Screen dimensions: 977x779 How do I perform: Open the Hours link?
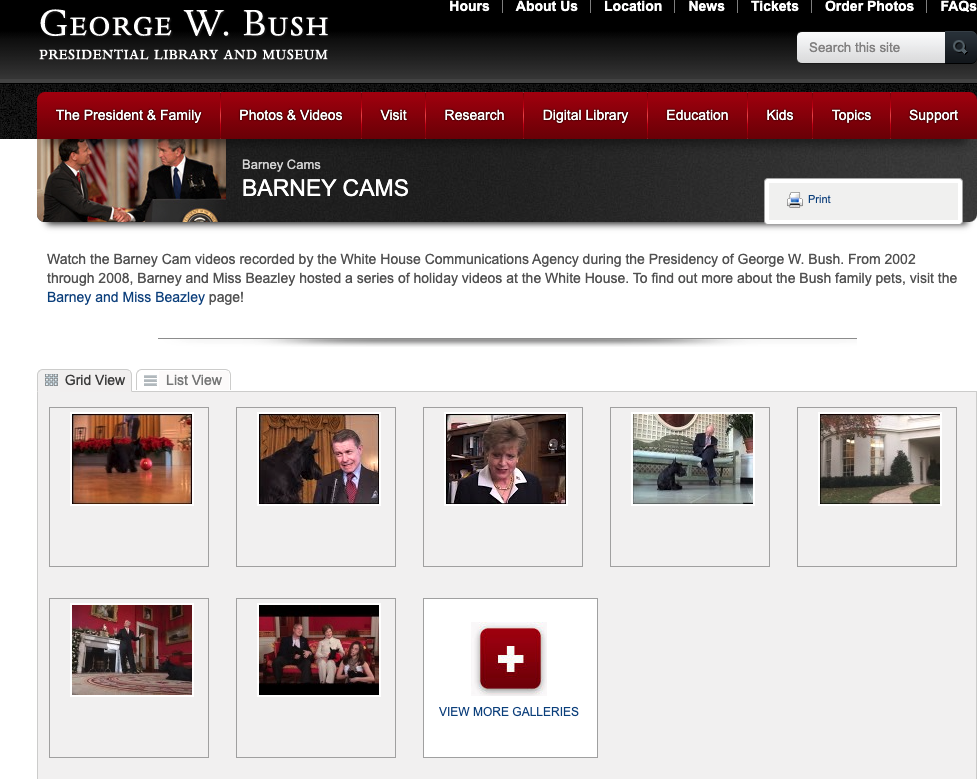(x=469, y=7)
